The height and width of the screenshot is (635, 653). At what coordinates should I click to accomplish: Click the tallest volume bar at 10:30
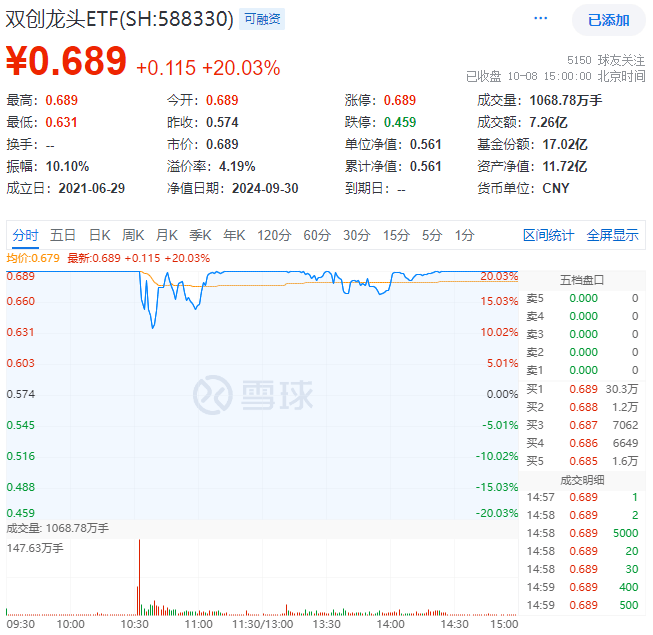coord(140,577)
